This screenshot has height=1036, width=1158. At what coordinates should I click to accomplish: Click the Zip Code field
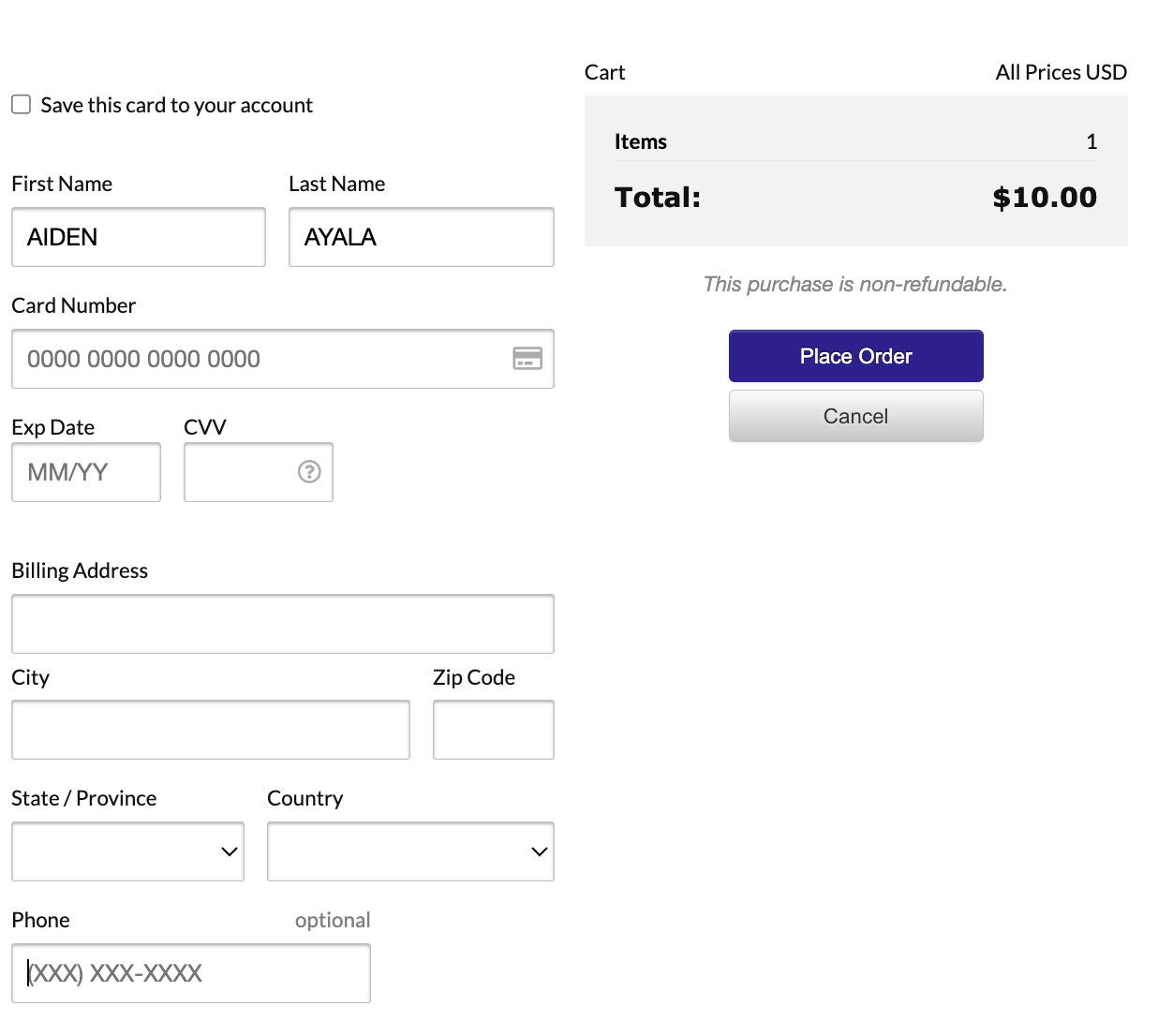pyautogui.click(x=493, y=730)
